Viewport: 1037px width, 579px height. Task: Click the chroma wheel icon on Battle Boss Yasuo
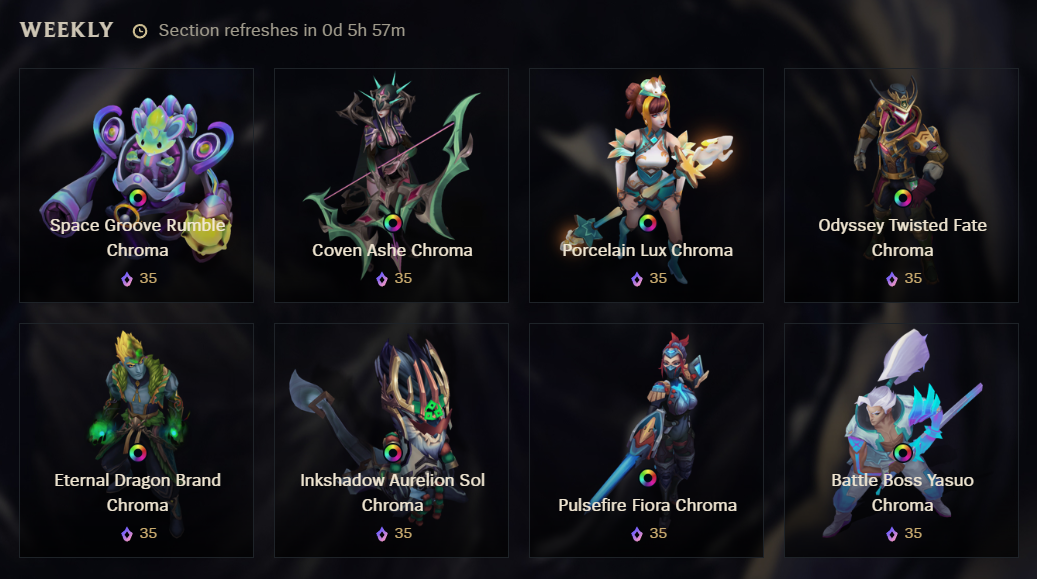[x=902, y=453]
